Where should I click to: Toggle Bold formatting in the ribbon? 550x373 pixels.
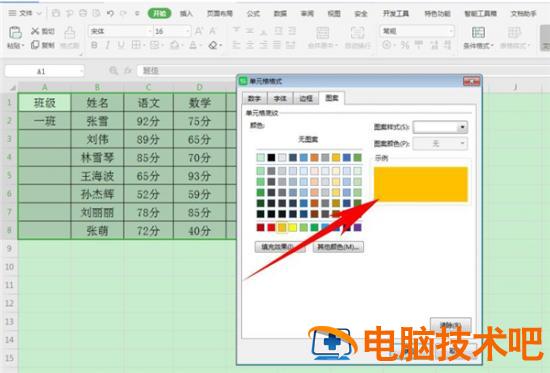94,45
